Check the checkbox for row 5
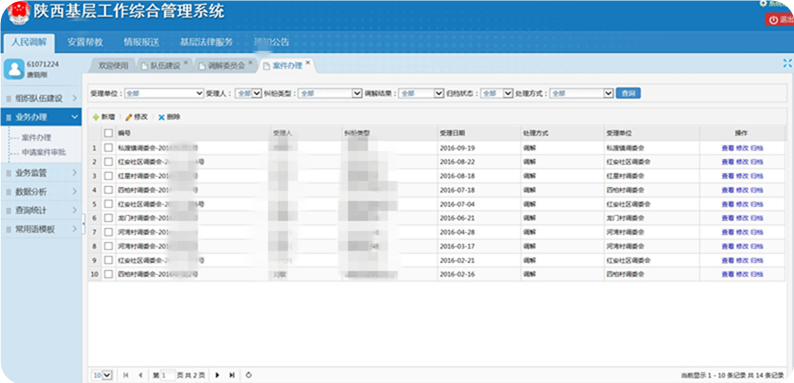 [x=108, y=204]
